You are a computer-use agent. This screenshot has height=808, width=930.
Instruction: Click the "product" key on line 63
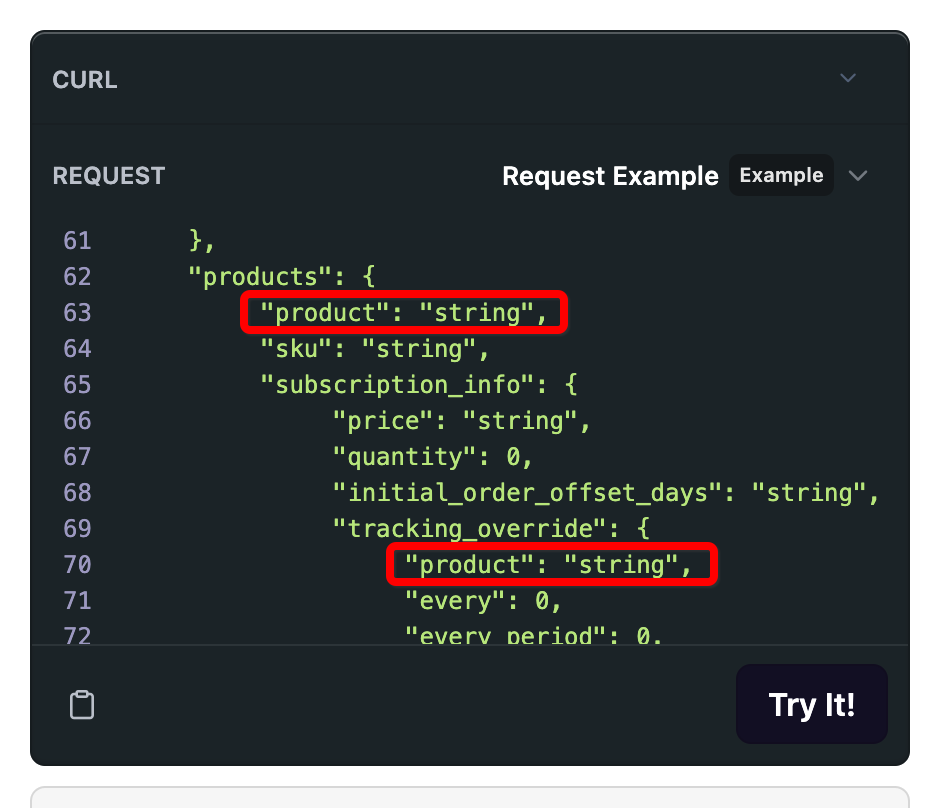pos(323,313)
